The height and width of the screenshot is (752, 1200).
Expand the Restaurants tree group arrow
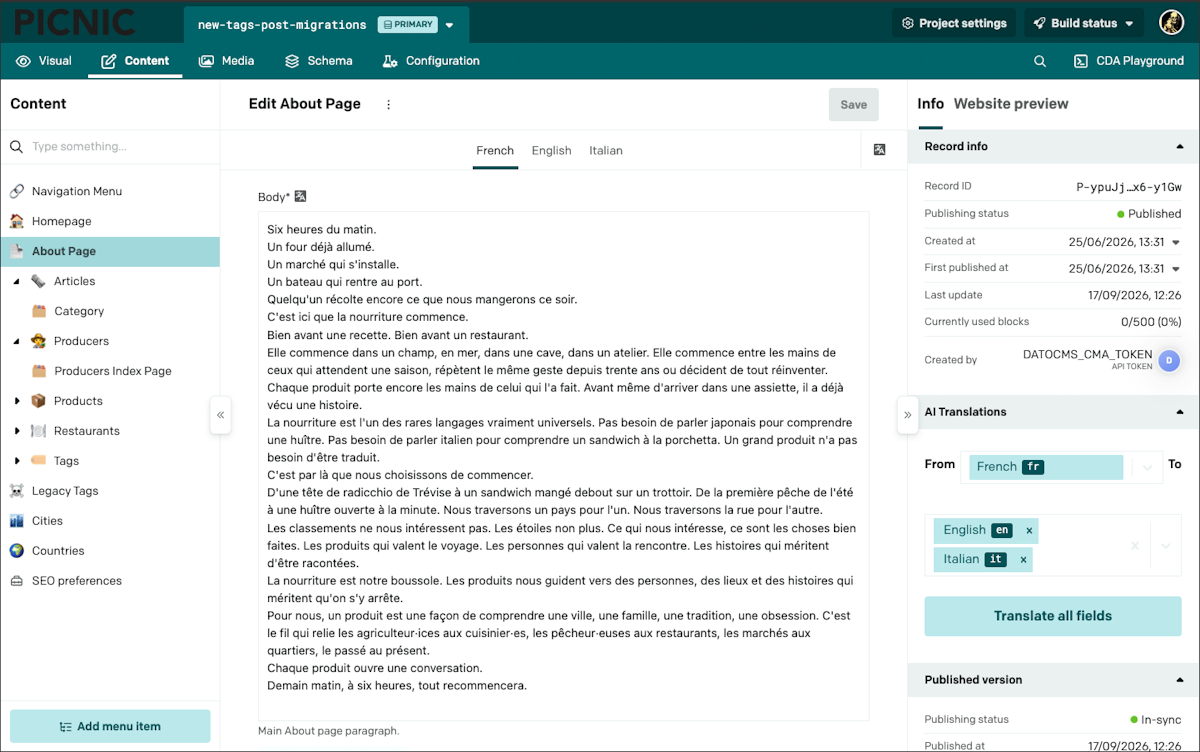click(x=16, y=431)
